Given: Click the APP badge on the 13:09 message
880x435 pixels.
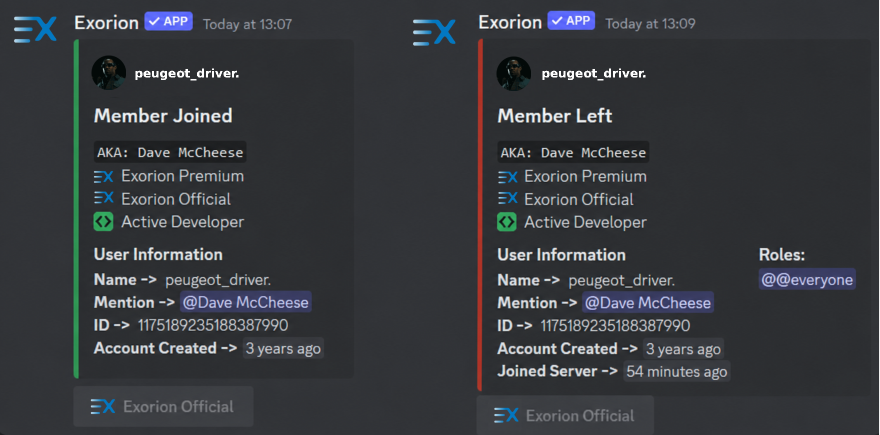Looking at the screenshot, I should (572, 21).
